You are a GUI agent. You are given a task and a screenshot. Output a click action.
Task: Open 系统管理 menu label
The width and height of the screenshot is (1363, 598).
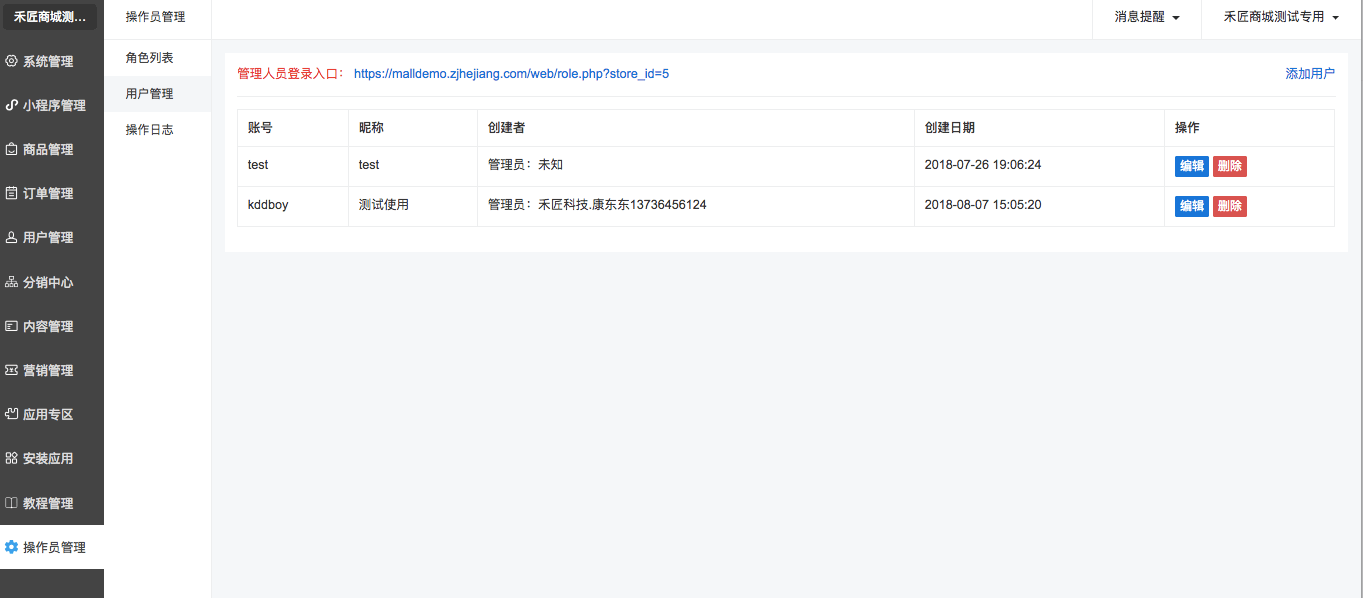click(x=48, y=61)
